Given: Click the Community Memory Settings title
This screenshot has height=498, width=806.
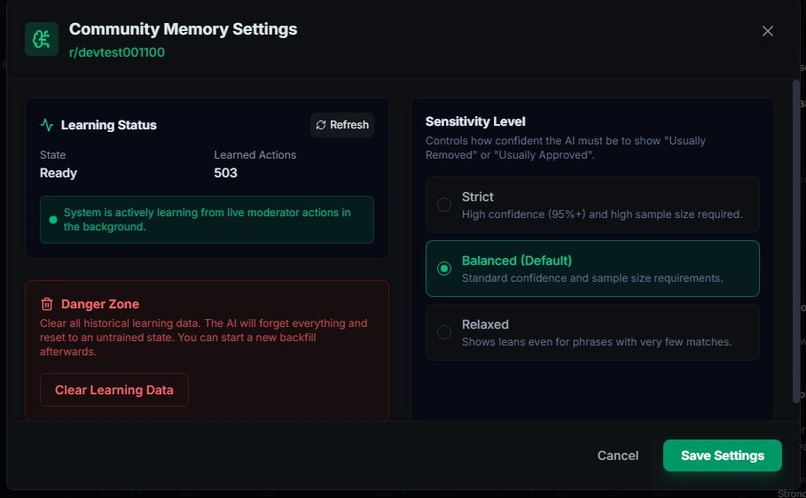Looking at the screenshot, I should tap(183, 29).
